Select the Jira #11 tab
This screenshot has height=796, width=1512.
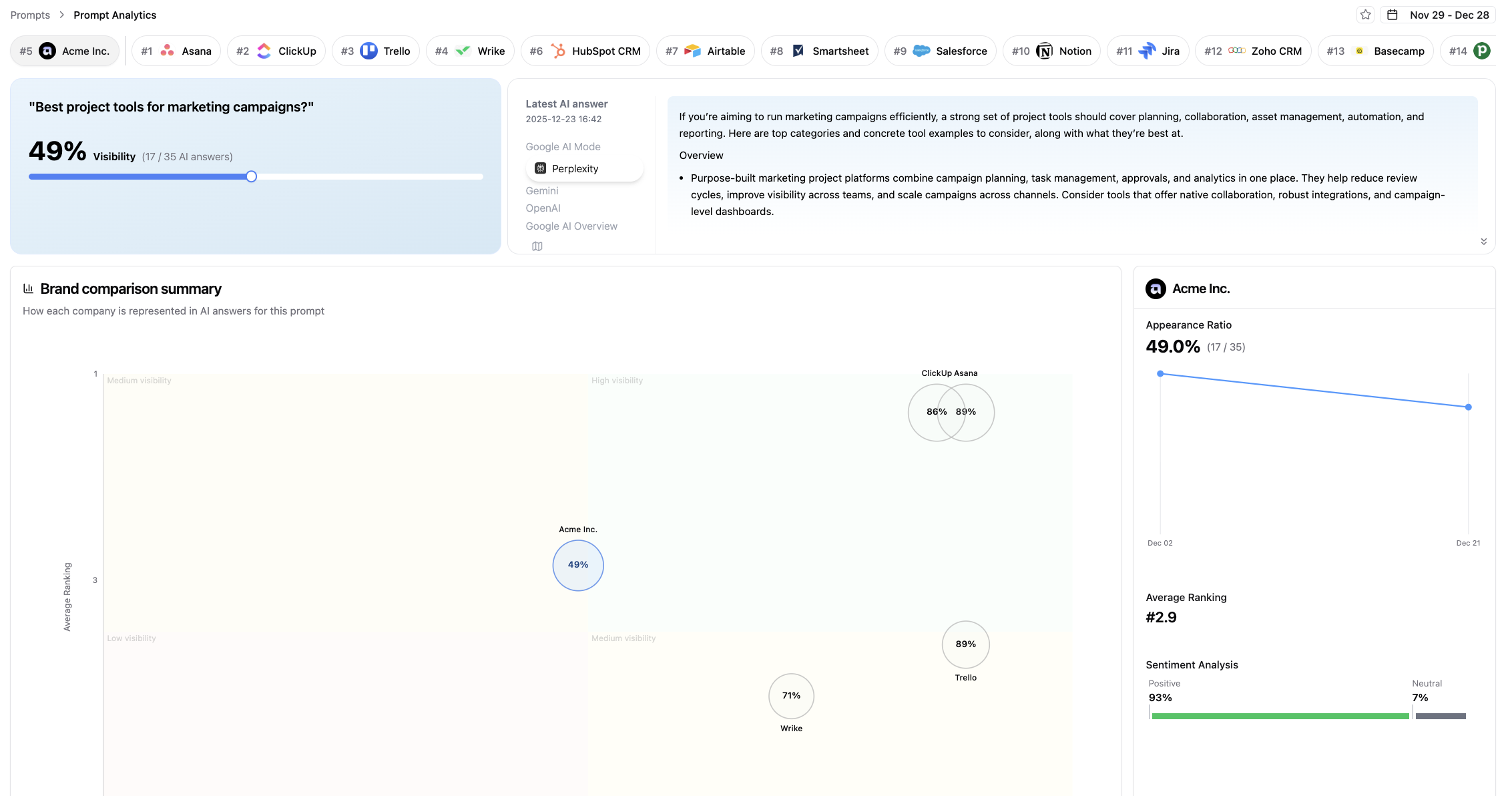(1148, 51)
